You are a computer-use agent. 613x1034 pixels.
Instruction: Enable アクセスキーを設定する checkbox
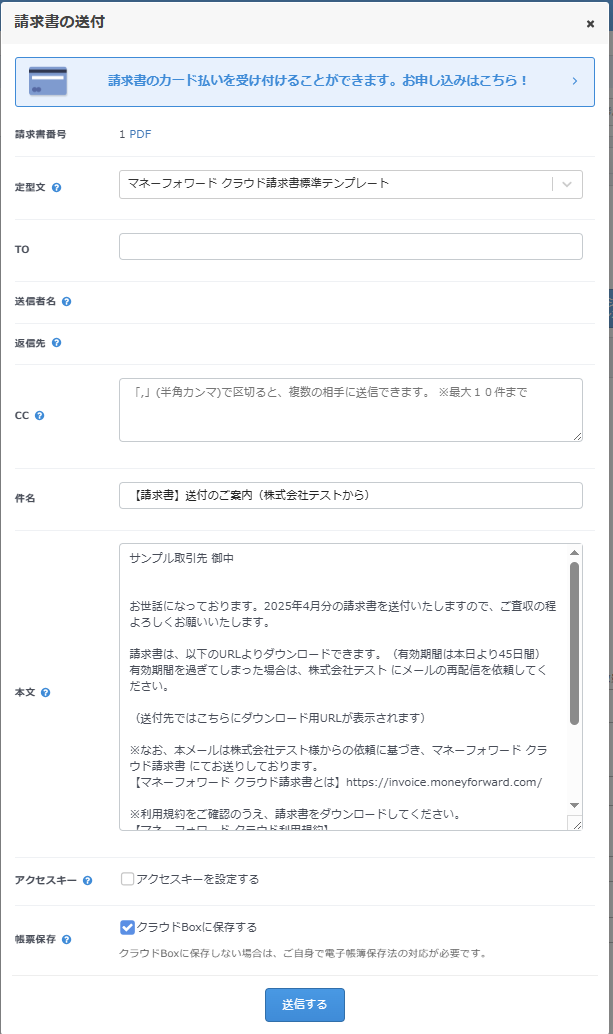(x=127, y=879)
